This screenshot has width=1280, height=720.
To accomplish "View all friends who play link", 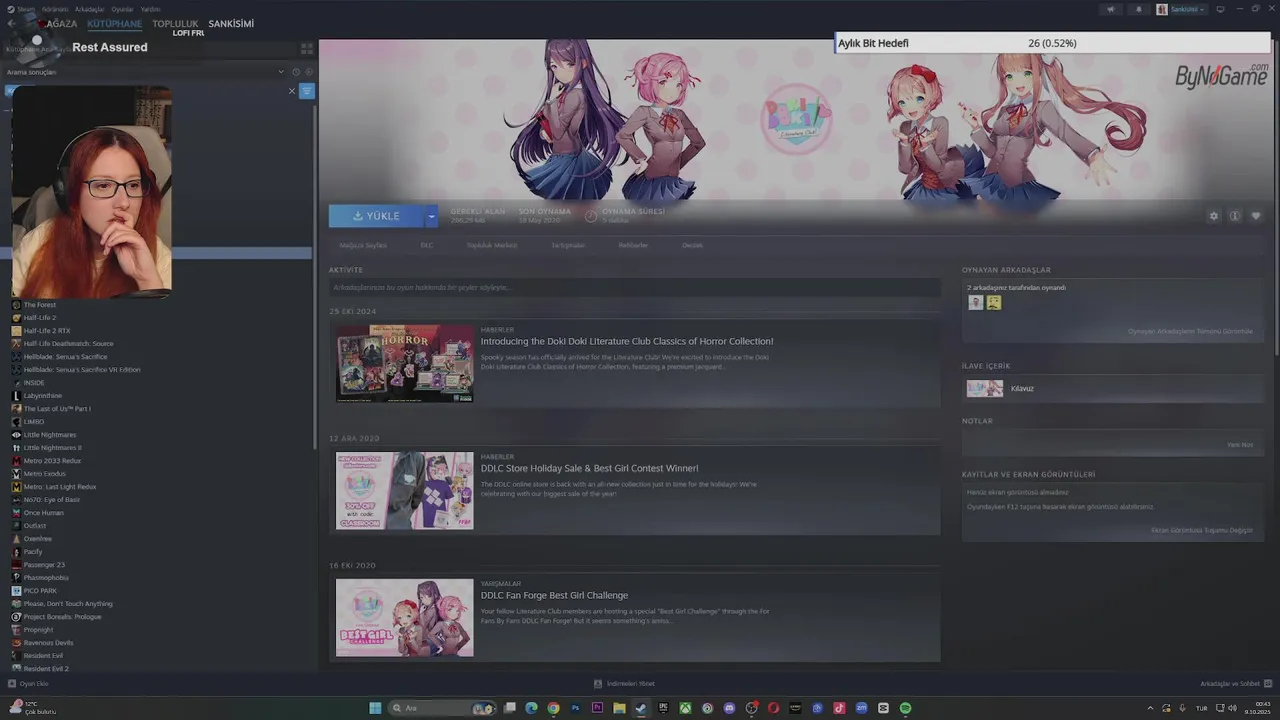I will click(x=1190, y=331).
